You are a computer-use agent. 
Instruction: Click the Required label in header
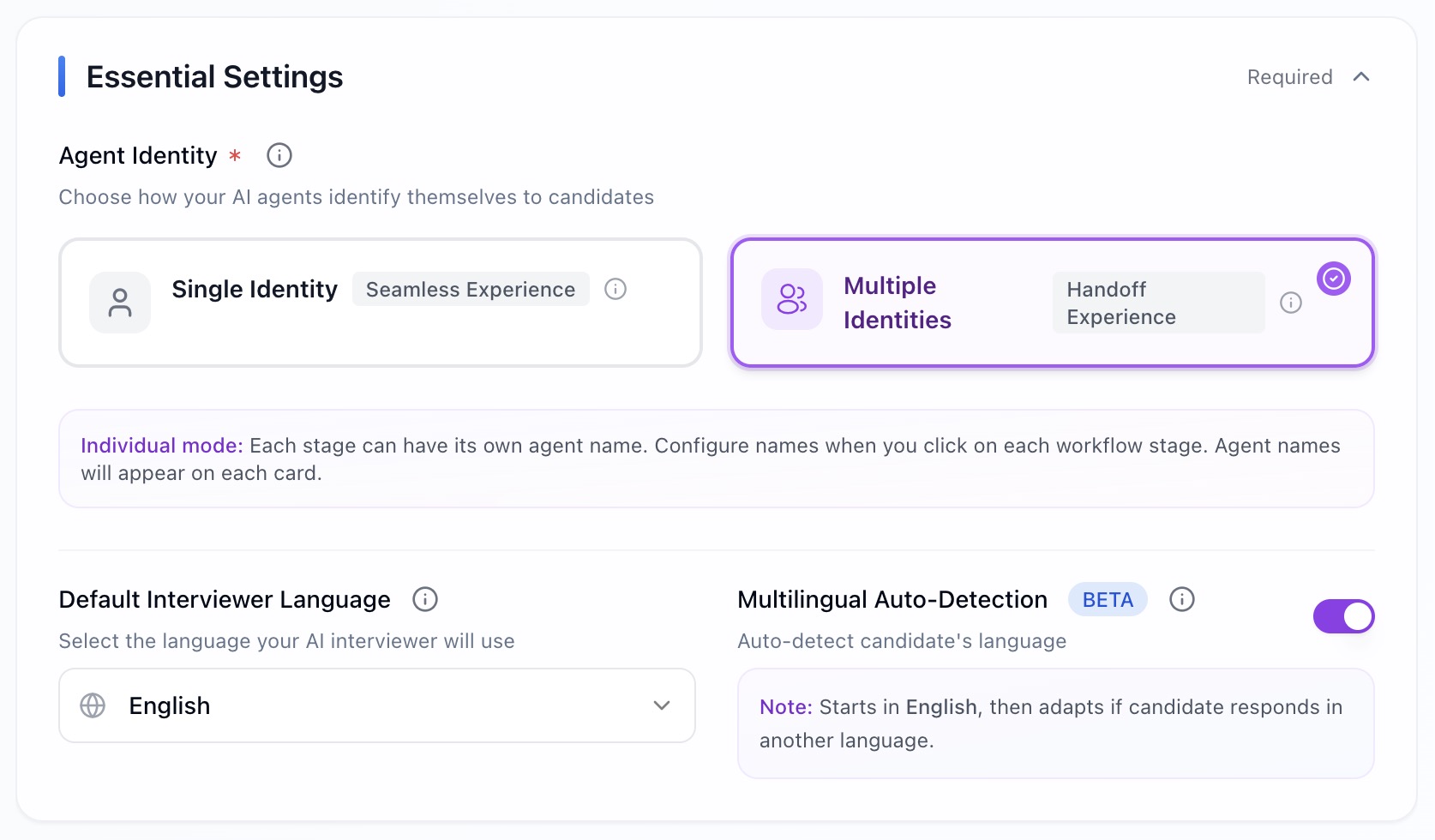tap(1289, 77)
